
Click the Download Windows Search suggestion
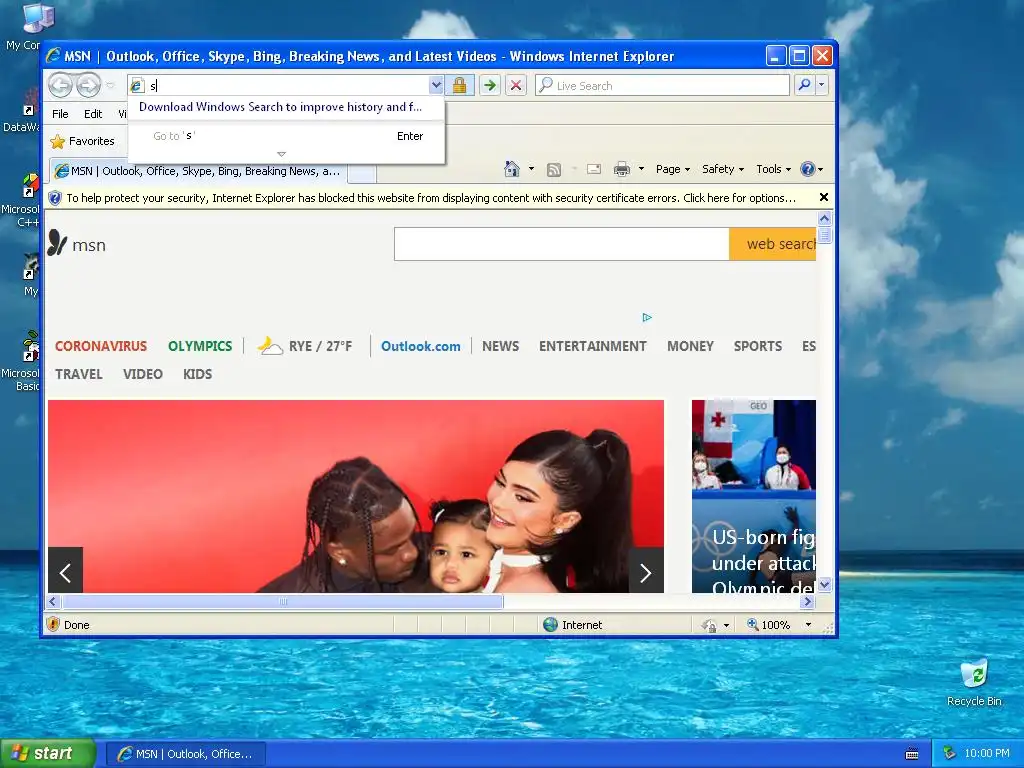point(280,107)
